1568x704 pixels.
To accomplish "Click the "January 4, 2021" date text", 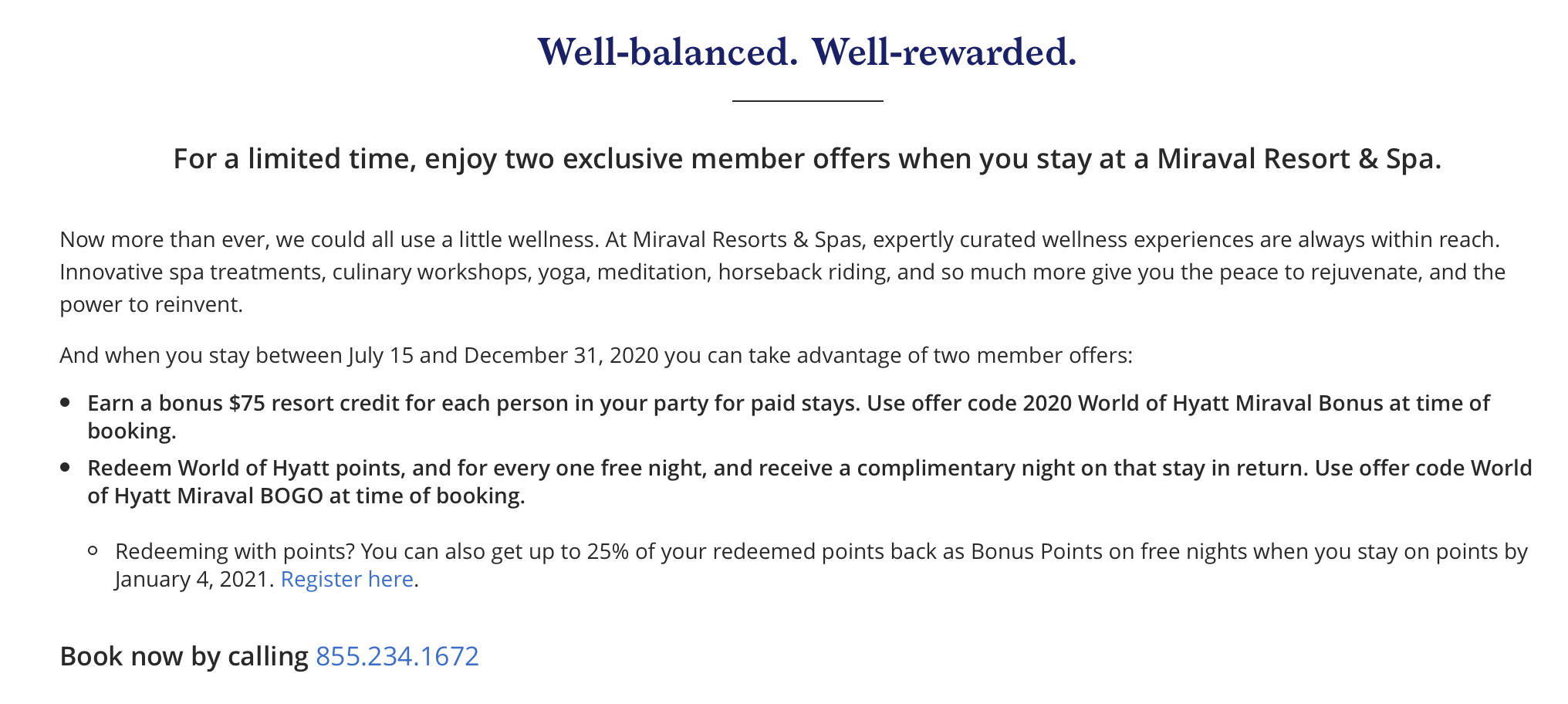I will click(x=194, y=579).
